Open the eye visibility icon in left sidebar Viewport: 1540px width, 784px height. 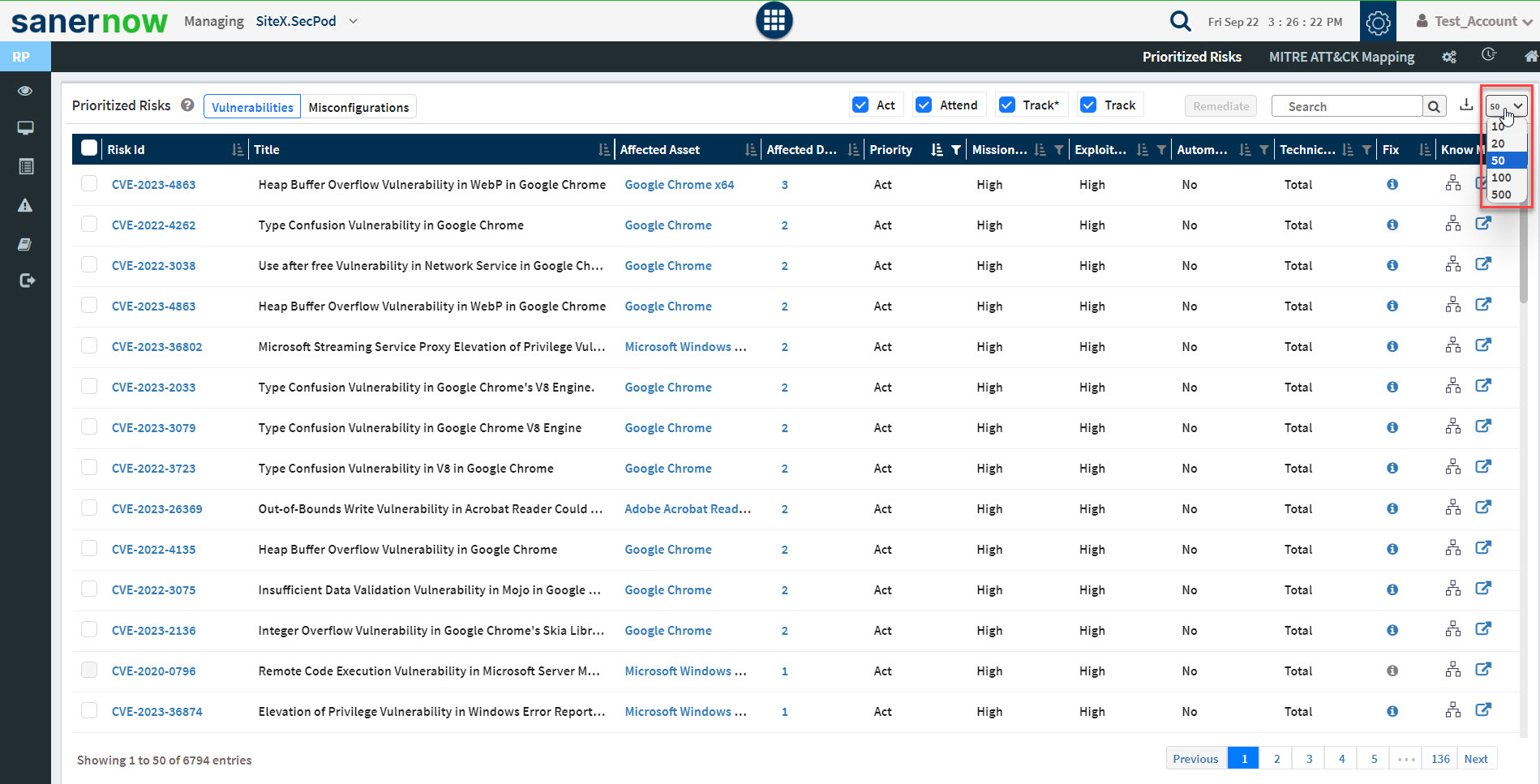click(25, 91)
